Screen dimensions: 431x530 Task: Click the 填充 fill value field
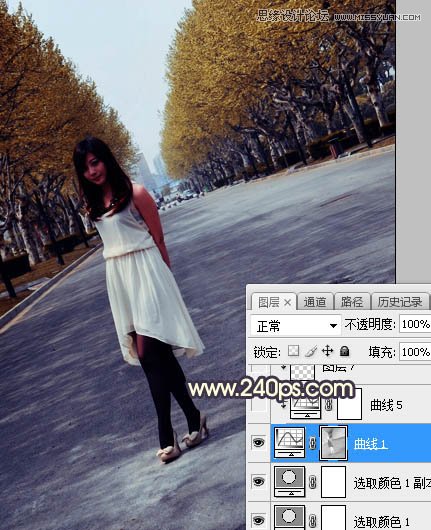[x=415, y=352]
